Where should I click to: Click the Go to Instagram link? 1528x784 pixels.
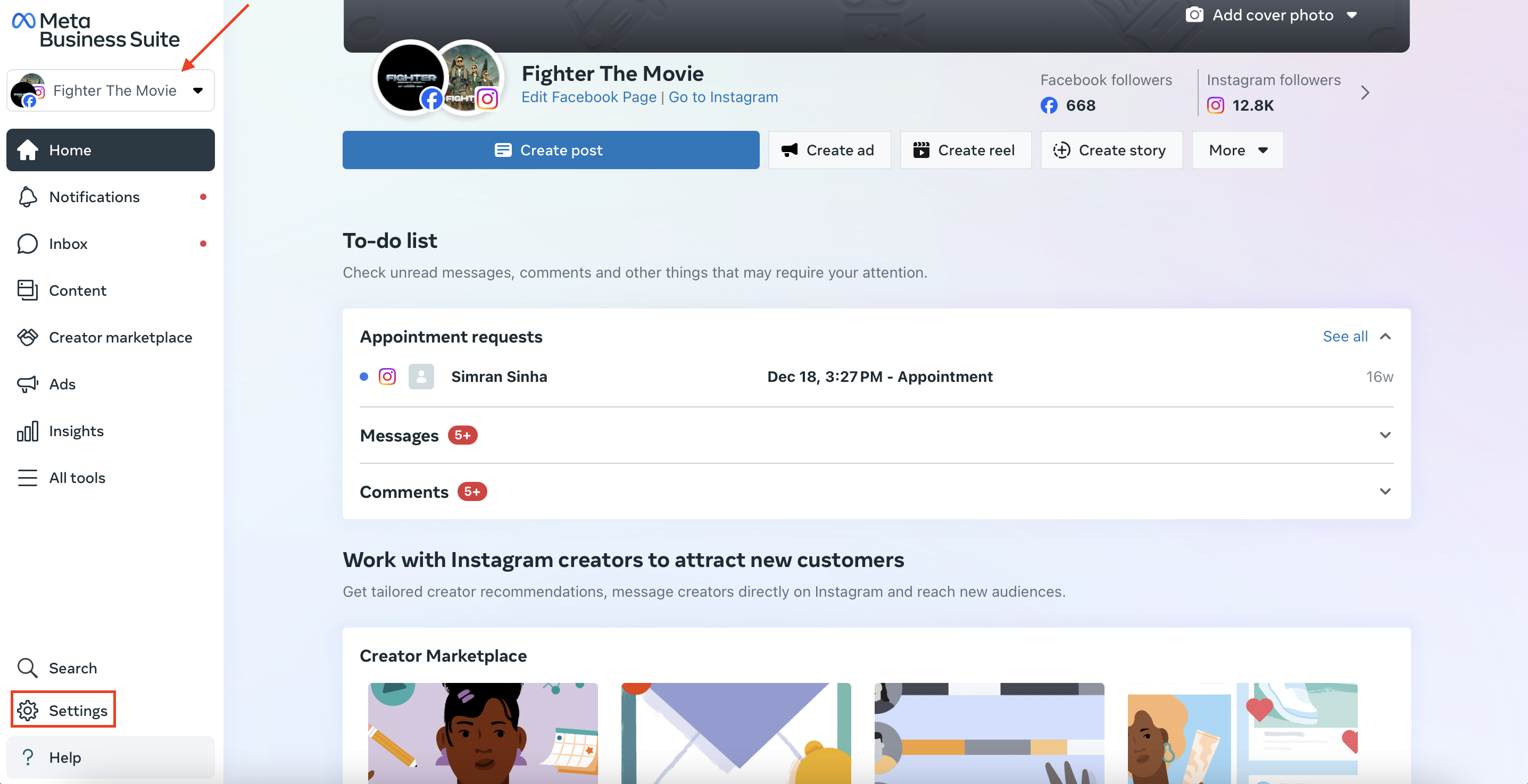(723, 97)
